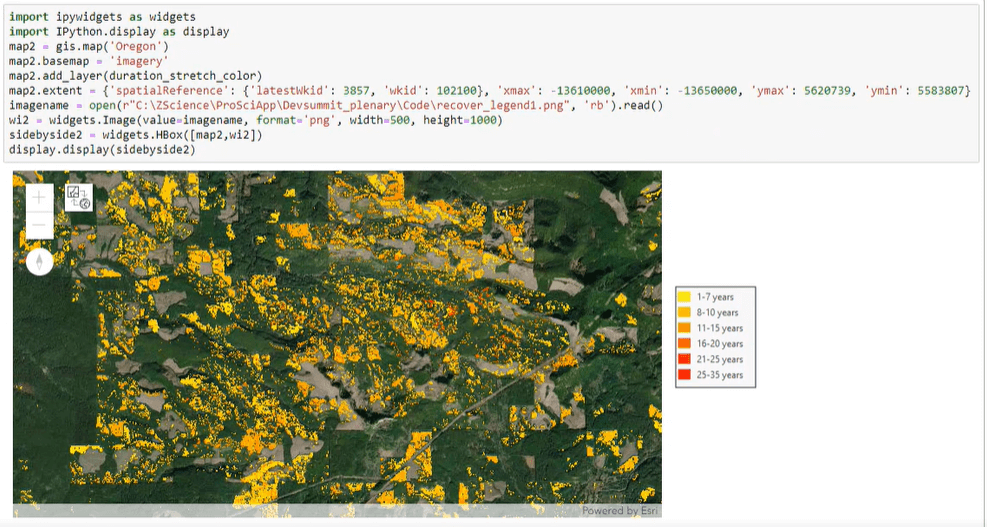The width and height of the screenshot is (987, 527).
Task: Click the 8-10 years legend swatch
Action: (684, 312)
